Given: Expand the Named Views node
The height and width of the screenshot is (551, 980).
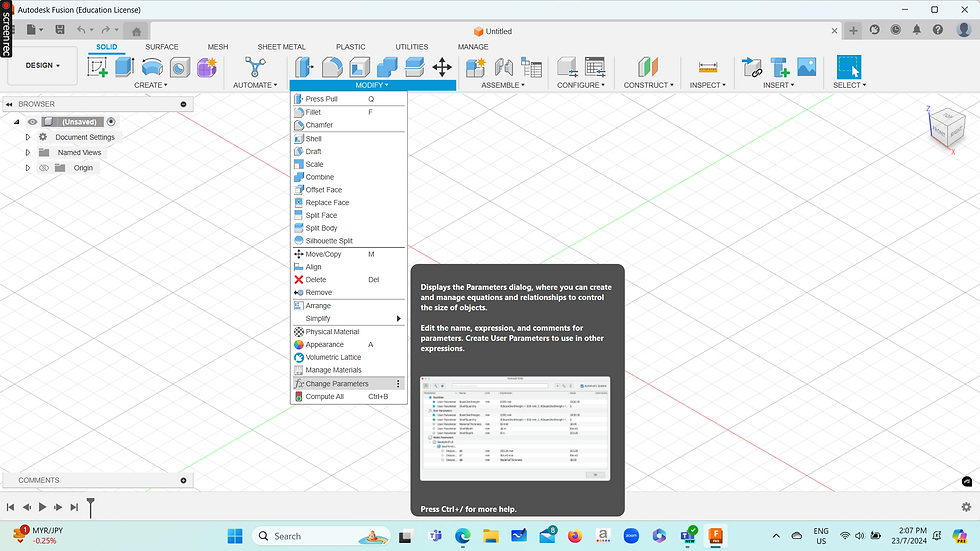Looking at the screenshot, I should click(28, 152).
